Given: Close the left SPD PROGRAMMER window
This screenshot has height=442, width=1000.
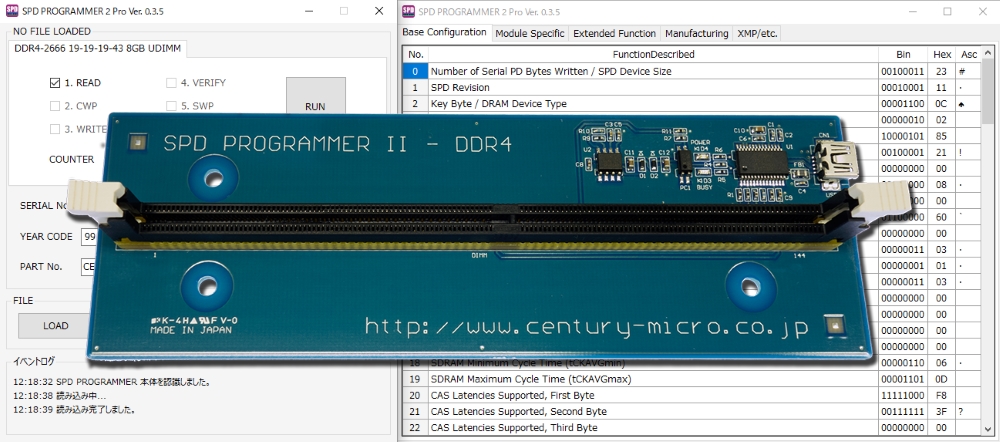Looking at the screenshot, I should click(x=378, y=11).
